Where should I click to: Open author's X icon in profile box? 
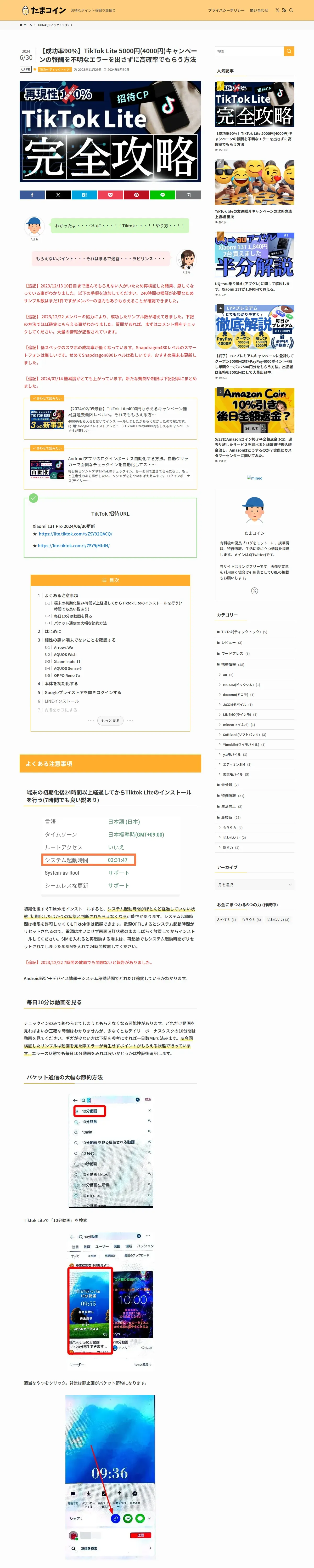[x=254, y=590]
